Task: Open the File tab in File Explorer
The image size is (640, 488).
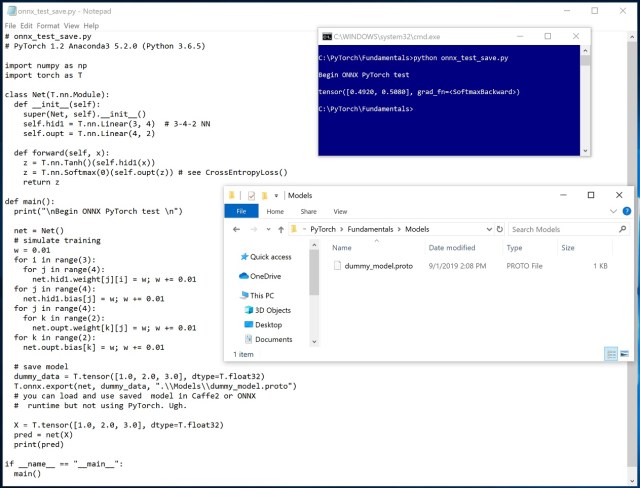Action: point(240,212)
